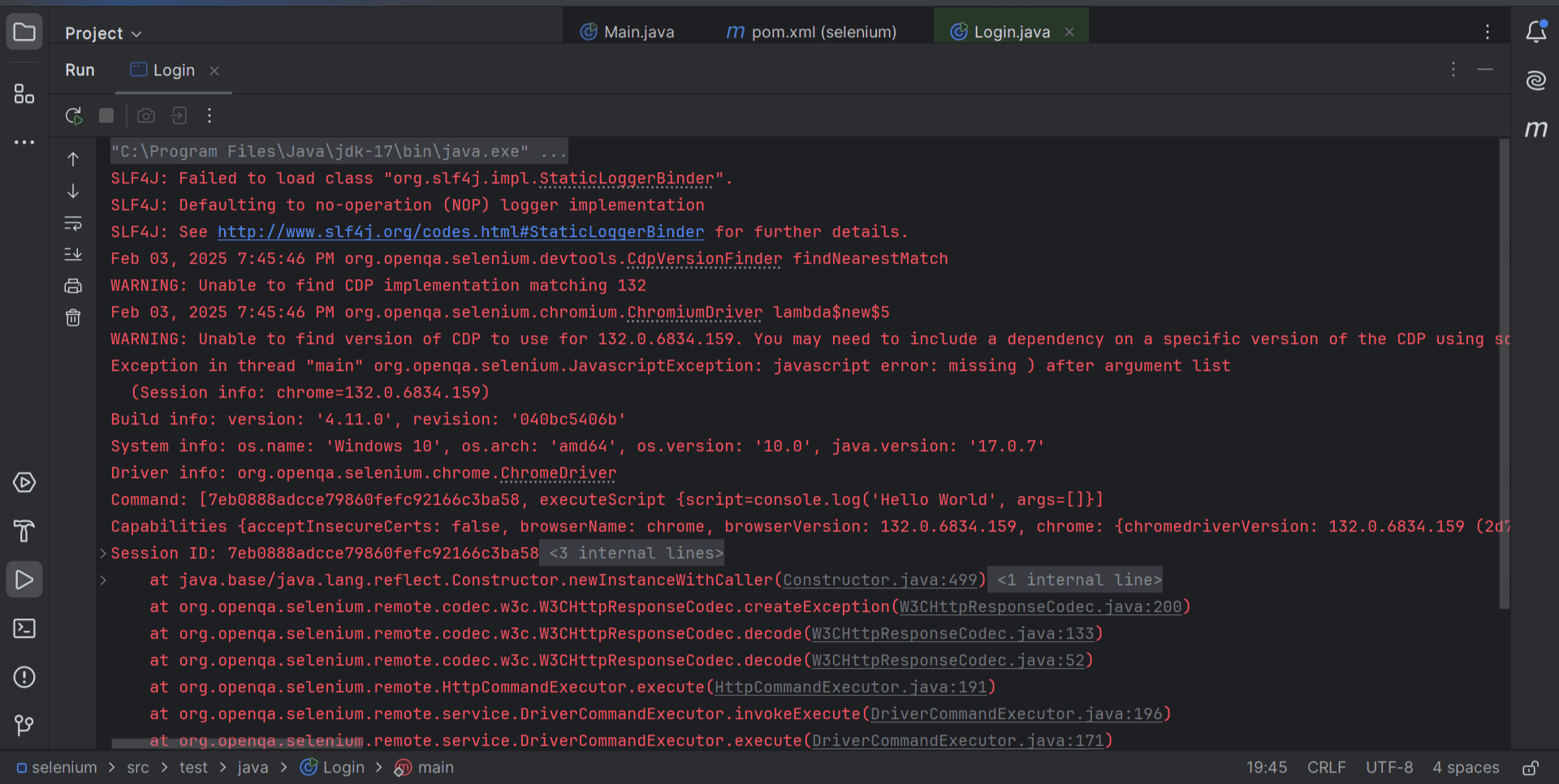Open the Git version control tool window
Viewport: 1559px width, 784px height.
(x=24, y=725)
